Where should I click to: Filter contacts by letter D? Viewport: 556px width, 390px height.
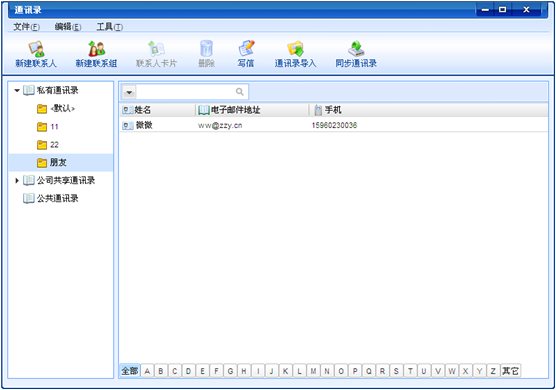click(189, 371)
